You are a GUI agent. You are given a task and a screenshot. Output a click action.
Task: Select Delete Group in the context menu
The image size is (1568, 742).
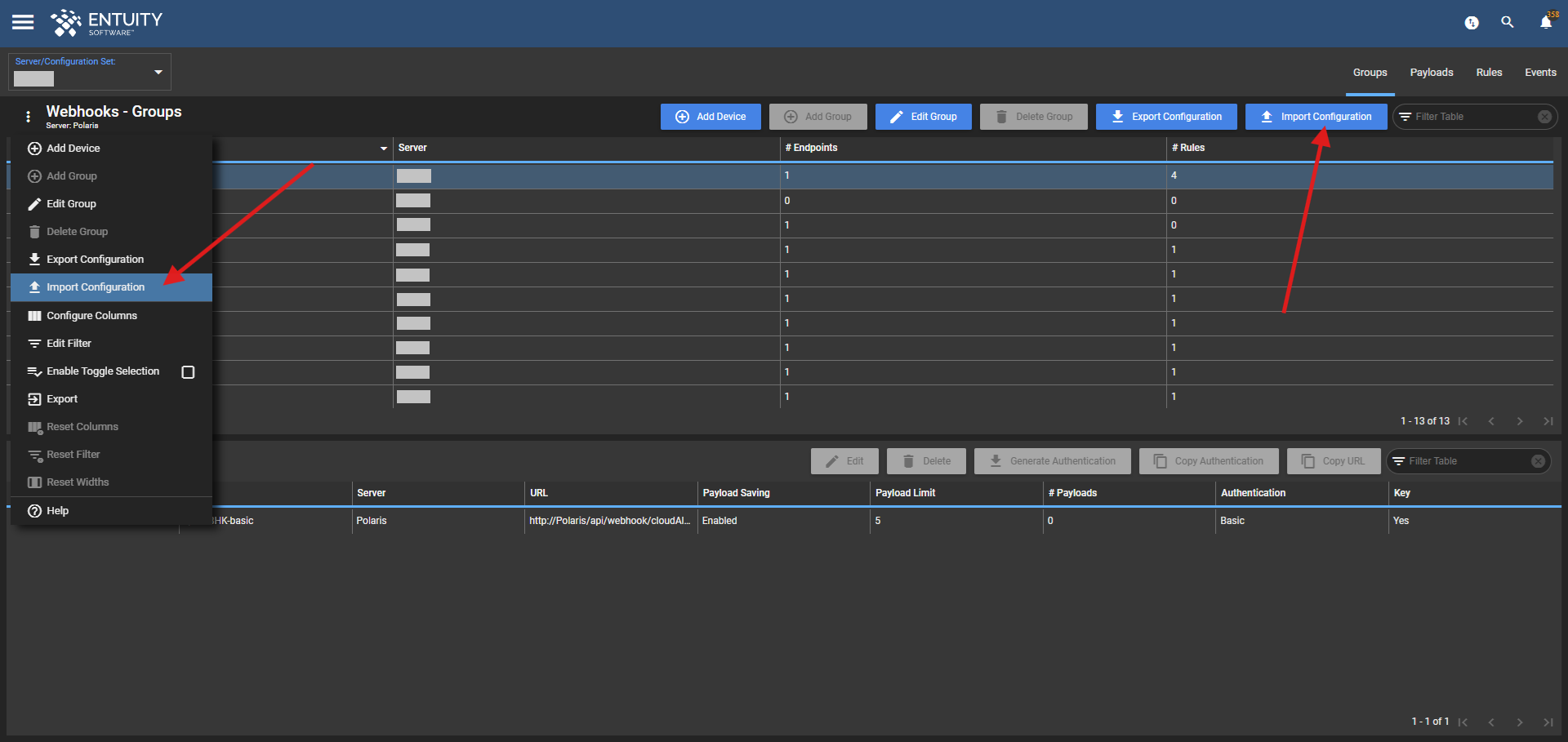click(x=111, y=232)
